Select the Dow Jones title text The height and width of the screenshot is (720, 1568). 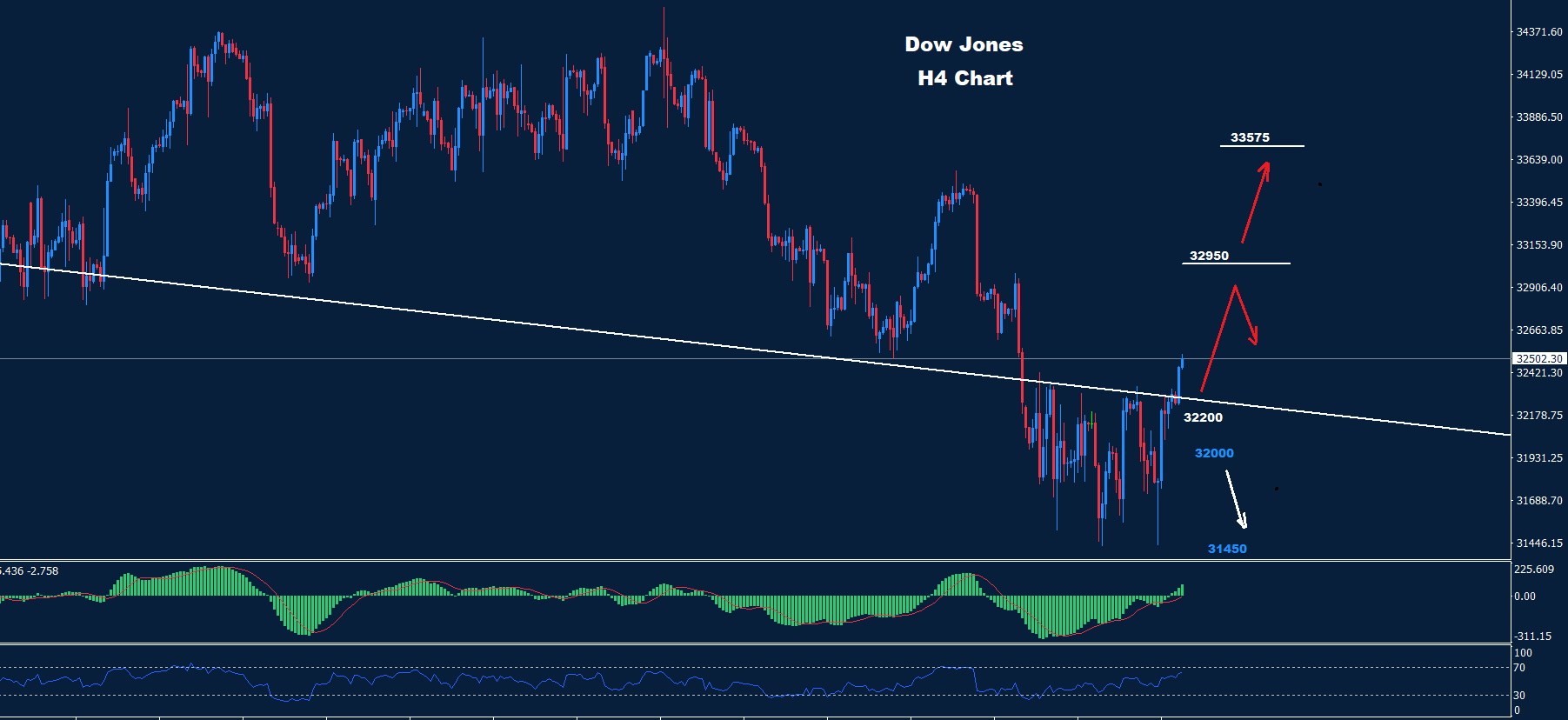point(964,44)
